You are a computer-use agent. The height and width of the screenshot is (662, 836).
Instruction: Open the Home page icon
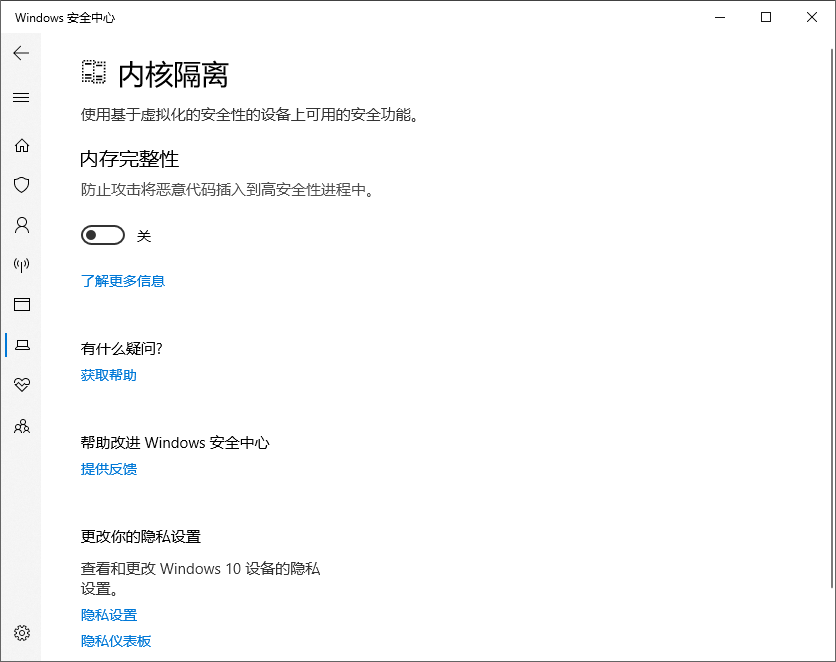[22, 146]
